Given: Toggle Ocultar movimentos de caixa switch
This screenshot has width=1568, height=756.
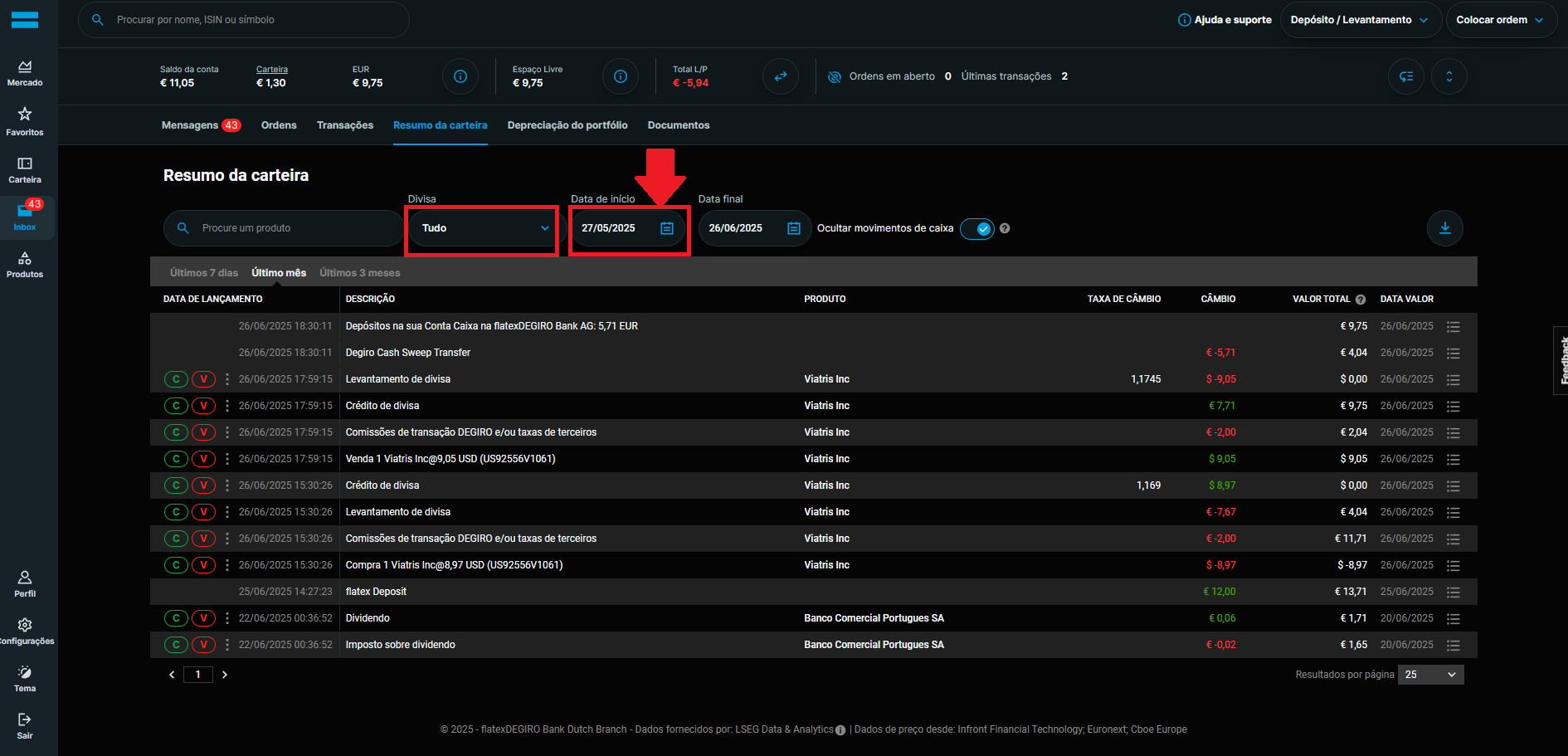Looking at the screenshot, I should pos(977,229).
